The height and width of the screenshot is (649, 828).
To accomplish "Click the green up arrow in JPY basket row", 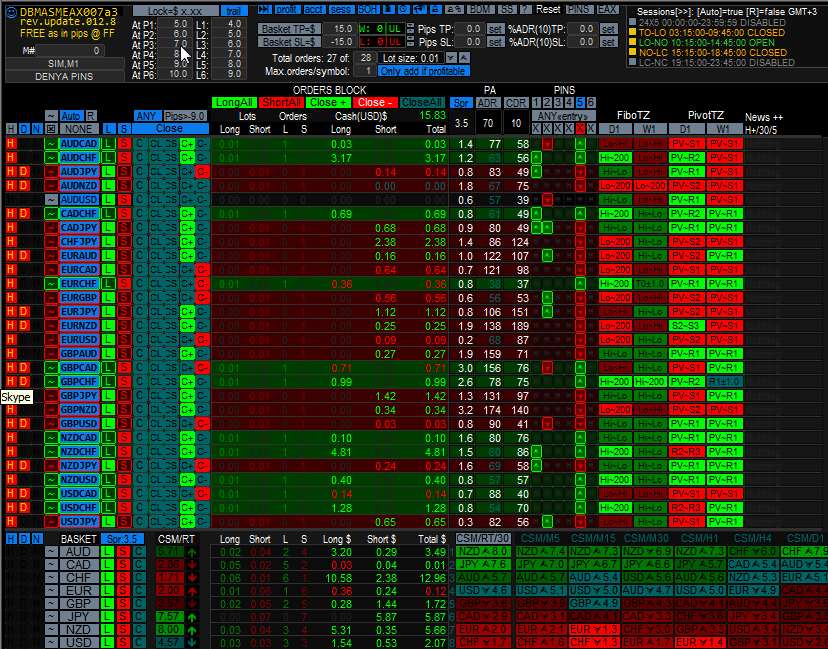I will (x=192, y=617).
